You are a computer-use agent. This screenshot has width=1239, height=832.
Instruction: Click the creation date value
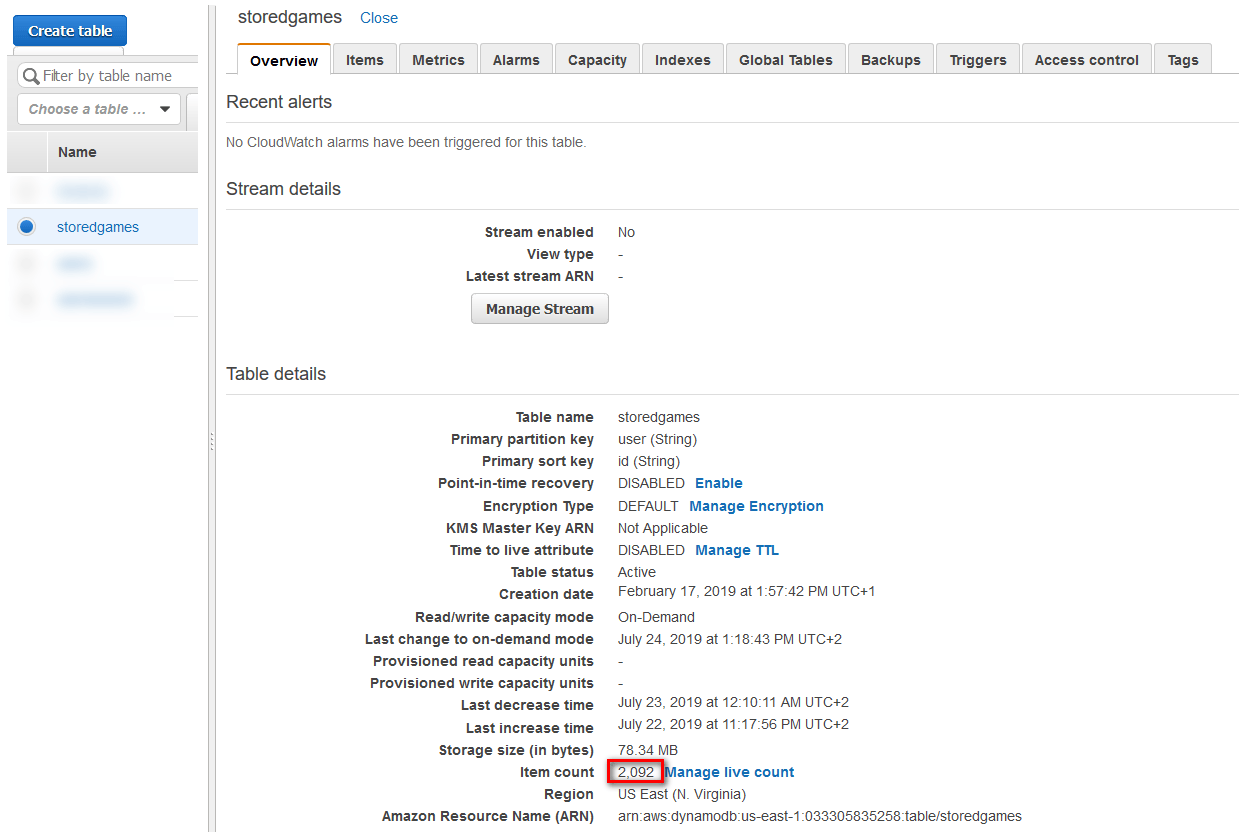[x=747, y=591]
